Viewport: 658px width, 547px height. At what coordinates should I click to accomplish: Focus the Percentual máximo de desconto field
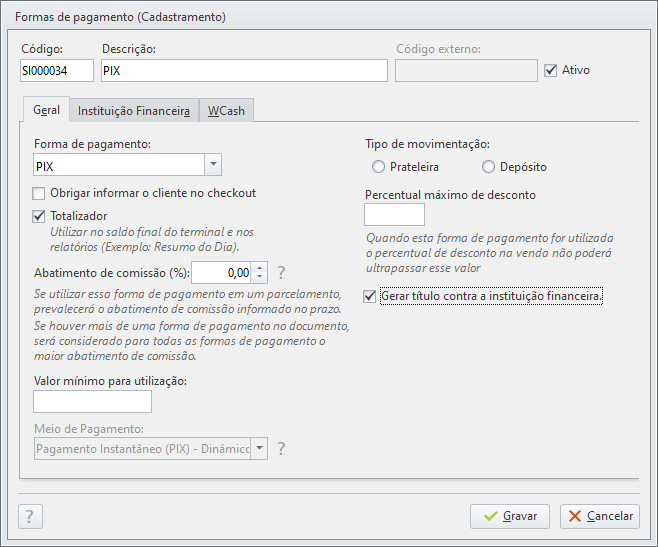click(x=394, y=215)
